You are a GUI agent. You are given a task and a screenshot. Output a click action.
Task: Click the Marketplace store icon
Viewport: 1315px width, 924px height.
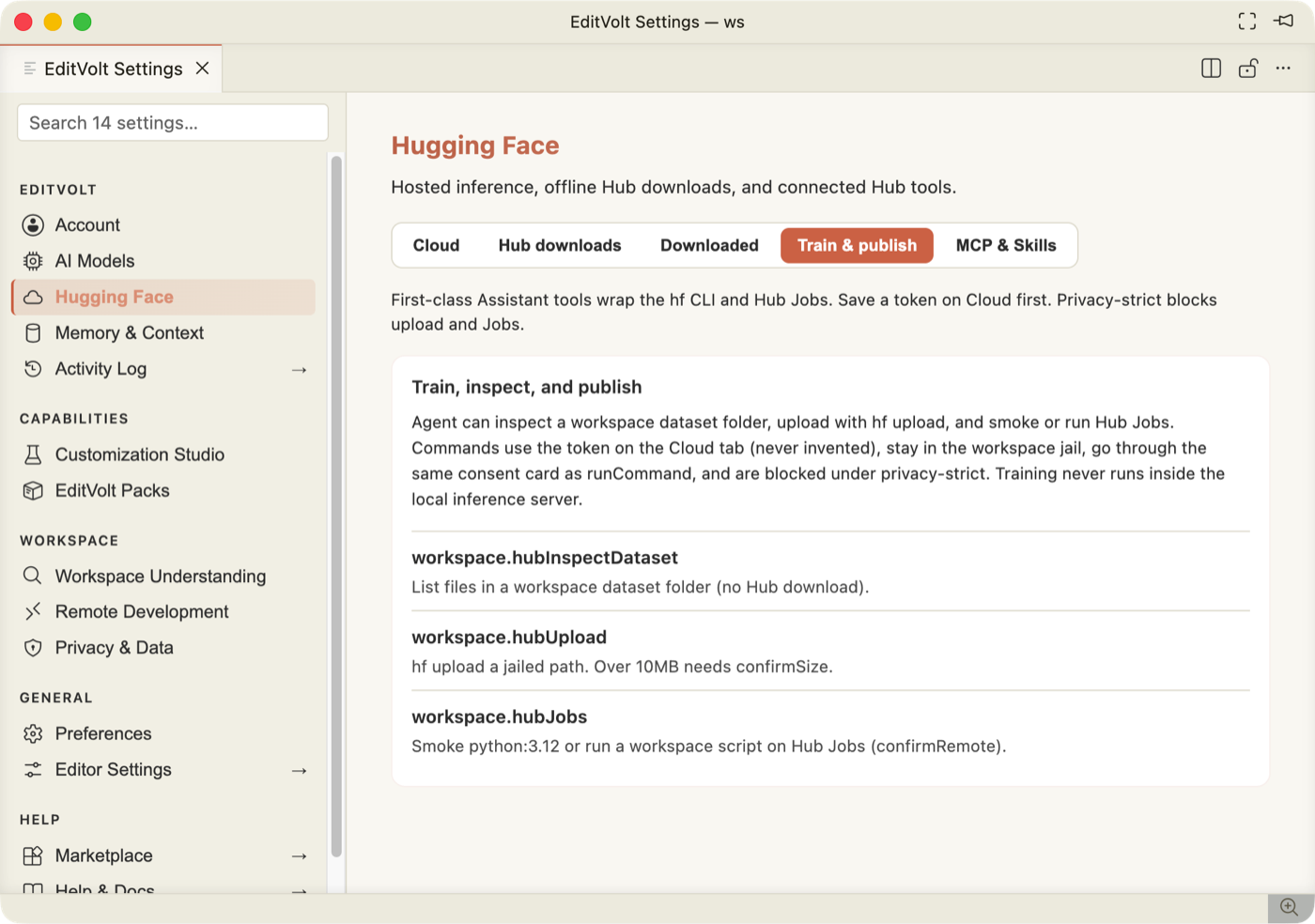[33, 855]
